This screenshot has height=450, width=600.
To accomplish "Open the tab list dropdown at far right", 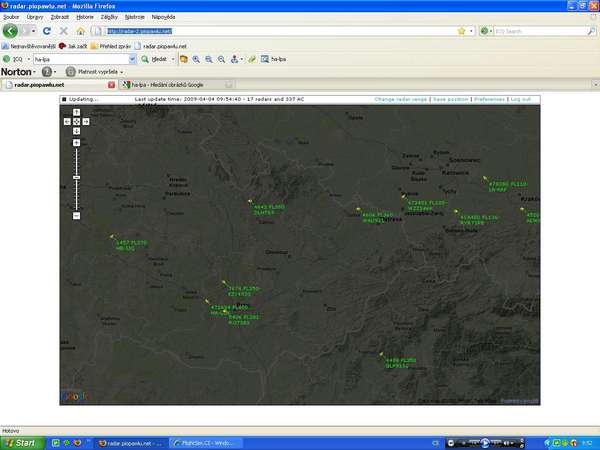I will coord(595,84).
